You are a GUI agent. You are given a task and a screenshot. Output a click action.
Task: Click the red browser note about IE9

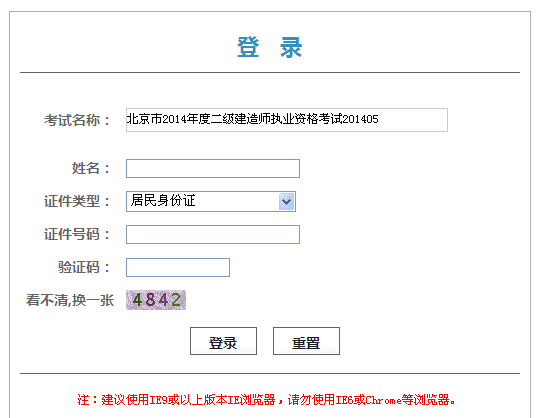[266, 400]
